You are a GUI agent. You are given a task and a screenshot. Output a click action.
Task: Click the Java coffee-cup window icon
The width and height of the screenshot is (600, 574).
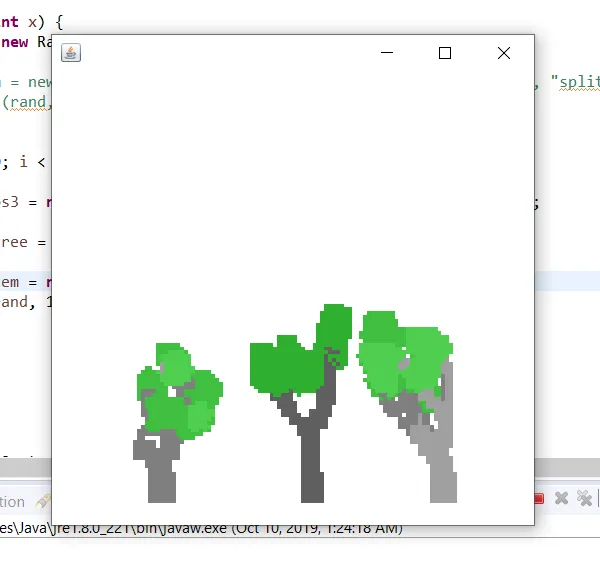point(71,53)
